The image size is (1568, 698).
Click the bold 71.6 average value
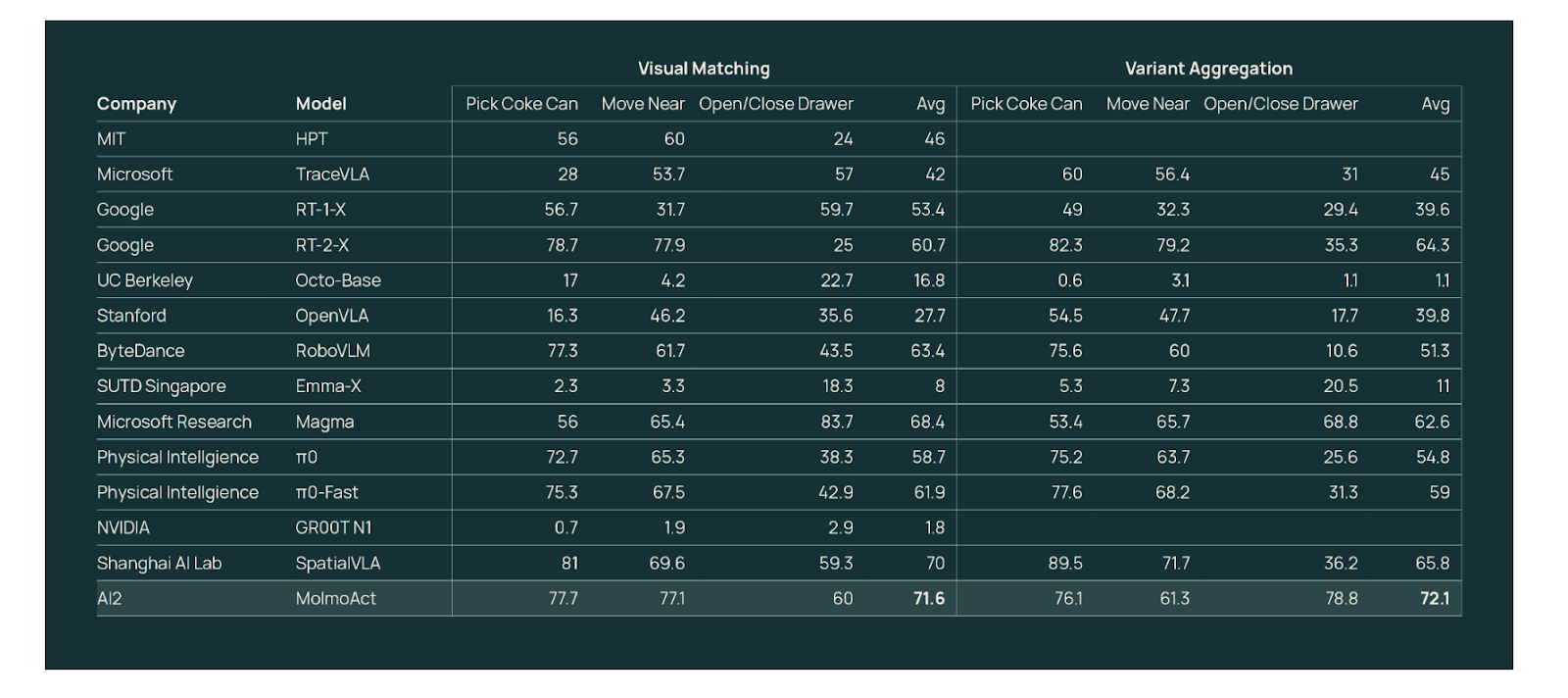point(928,599)
